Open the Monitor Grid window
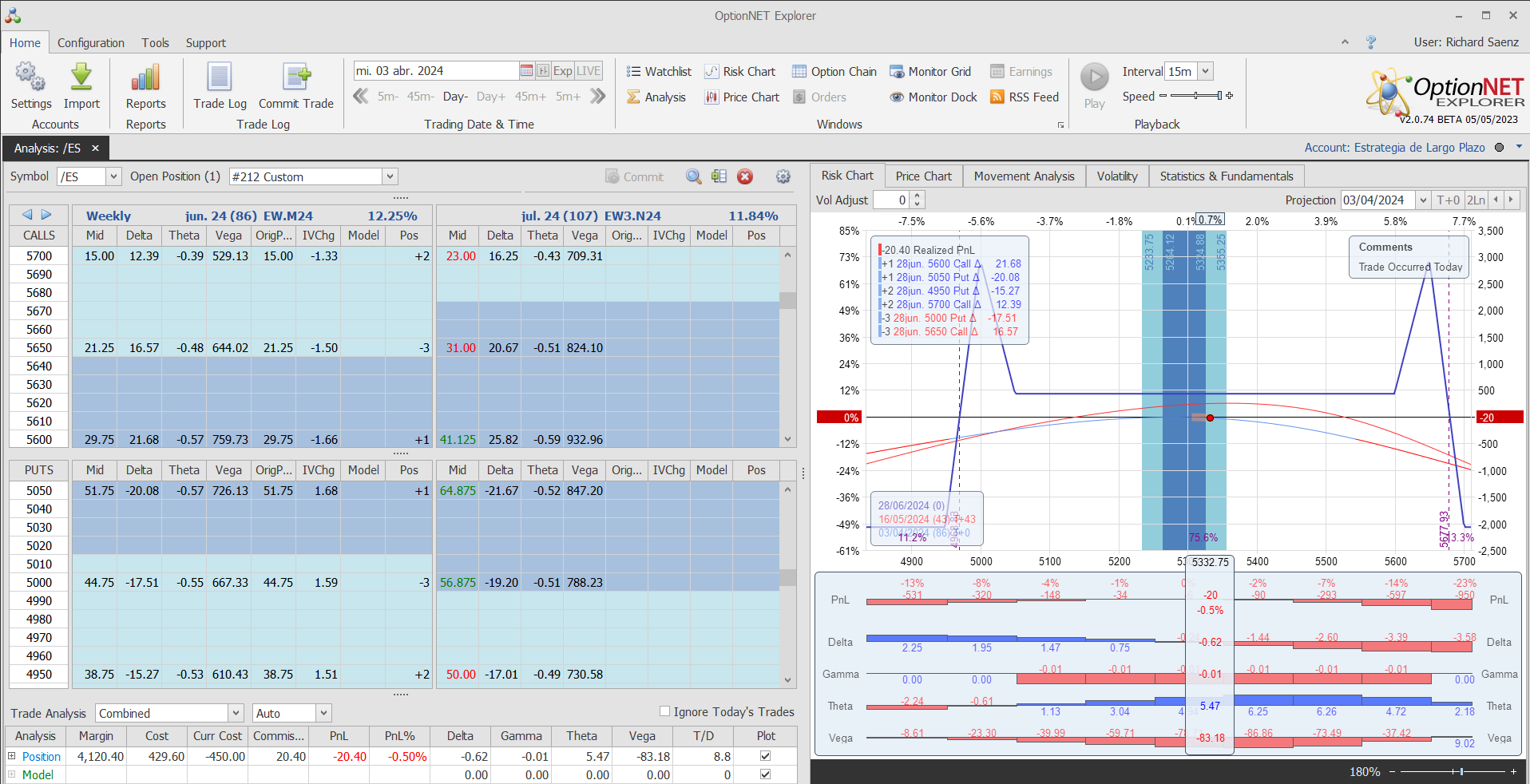Screen dimensions: 1530x784 (930, 72)
